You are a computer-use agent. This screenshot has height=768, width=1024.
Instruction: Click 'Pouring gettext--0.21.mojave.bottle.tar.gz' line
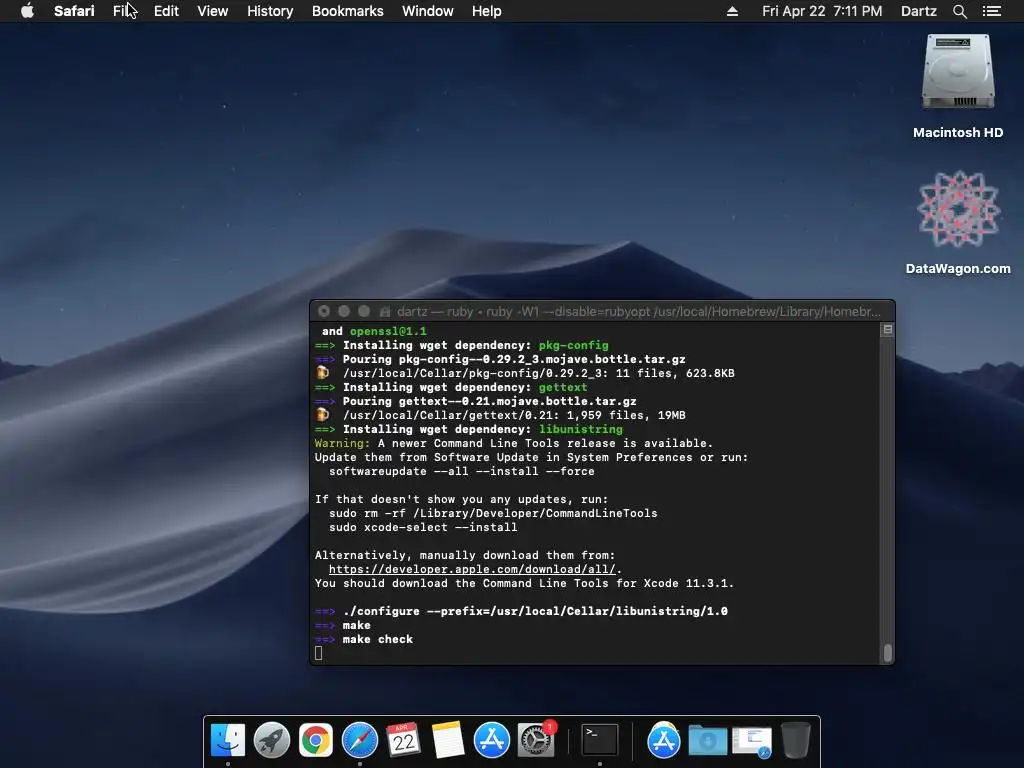click(489, 401)
